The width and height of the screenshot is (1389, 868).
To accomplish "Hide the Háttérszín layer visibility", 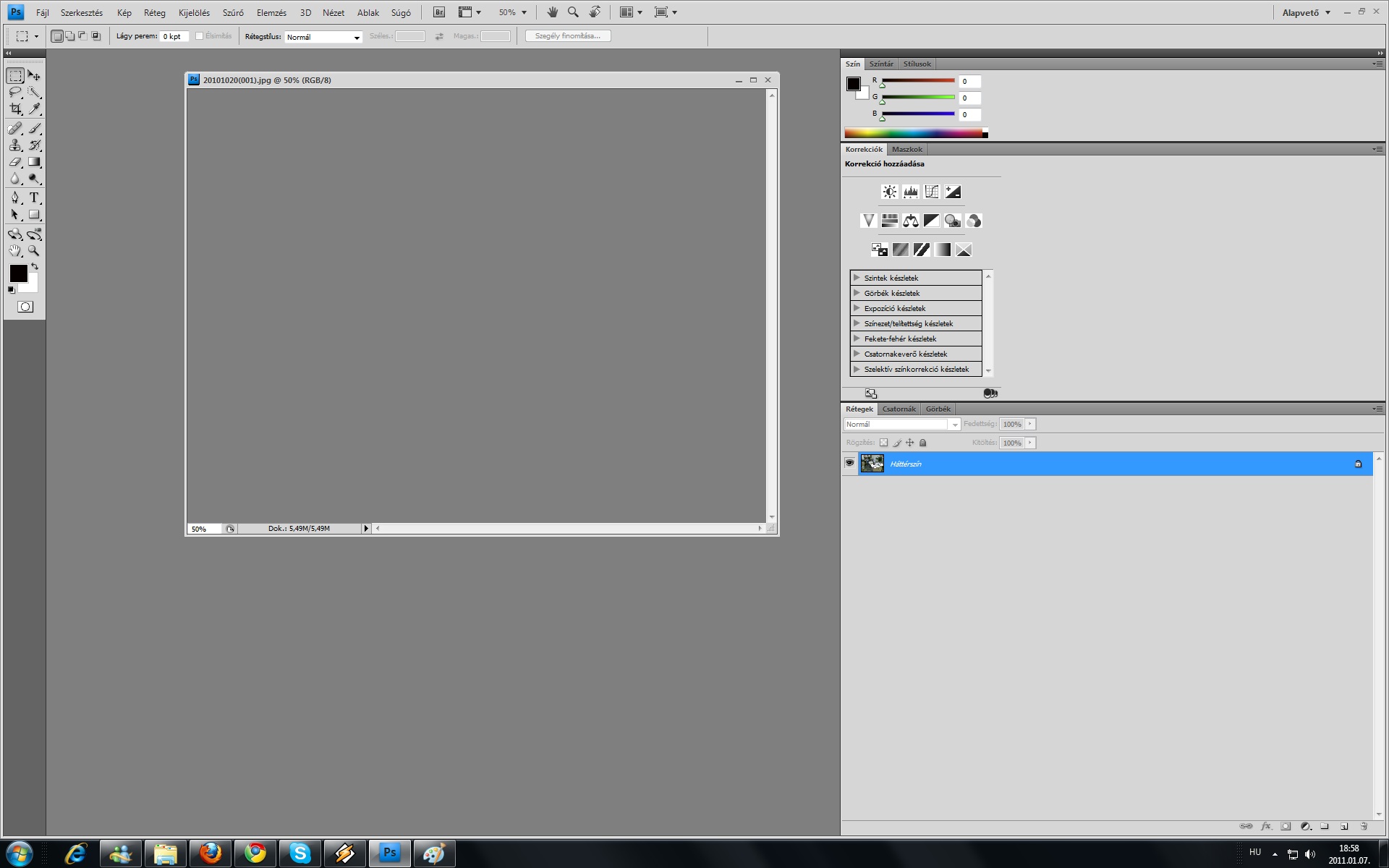I will [x=849, y=464].
